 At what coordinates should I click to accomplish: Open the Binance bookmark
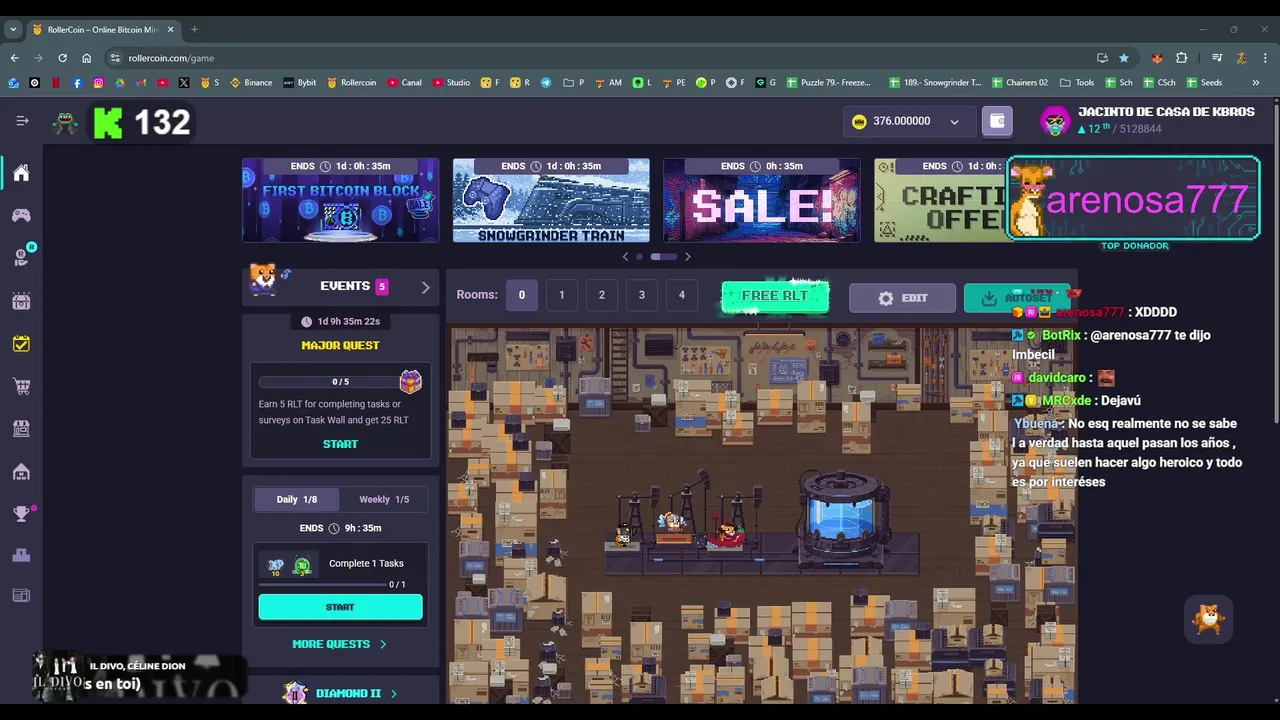click(x=251, y=83)
